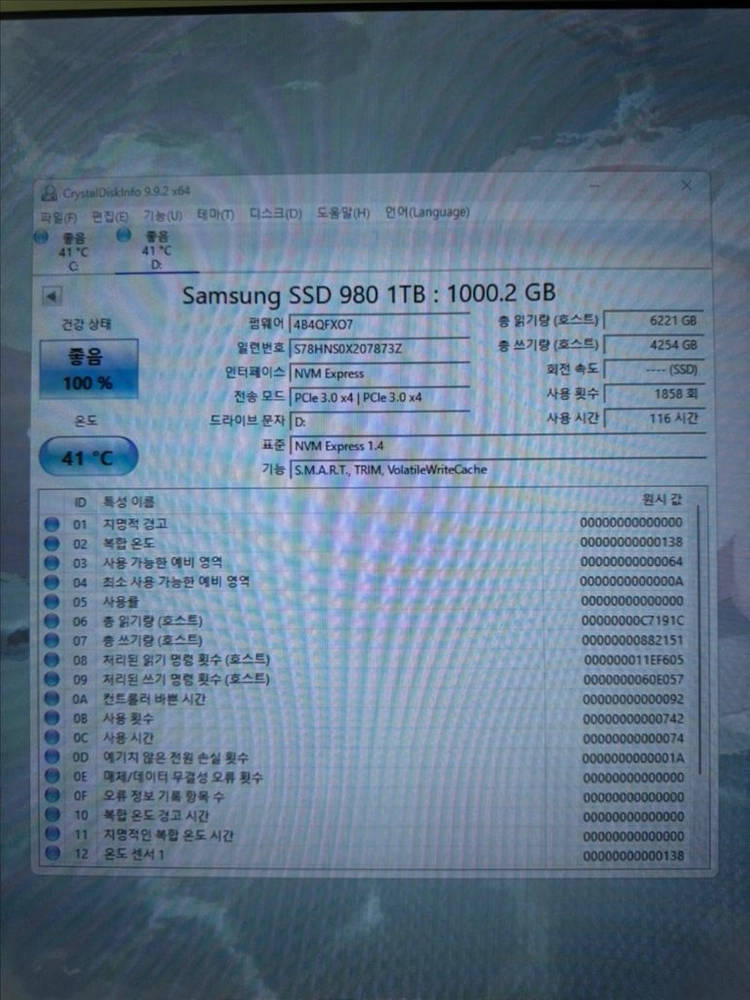Open the 기능(U) menu

[x=162, y=216]
